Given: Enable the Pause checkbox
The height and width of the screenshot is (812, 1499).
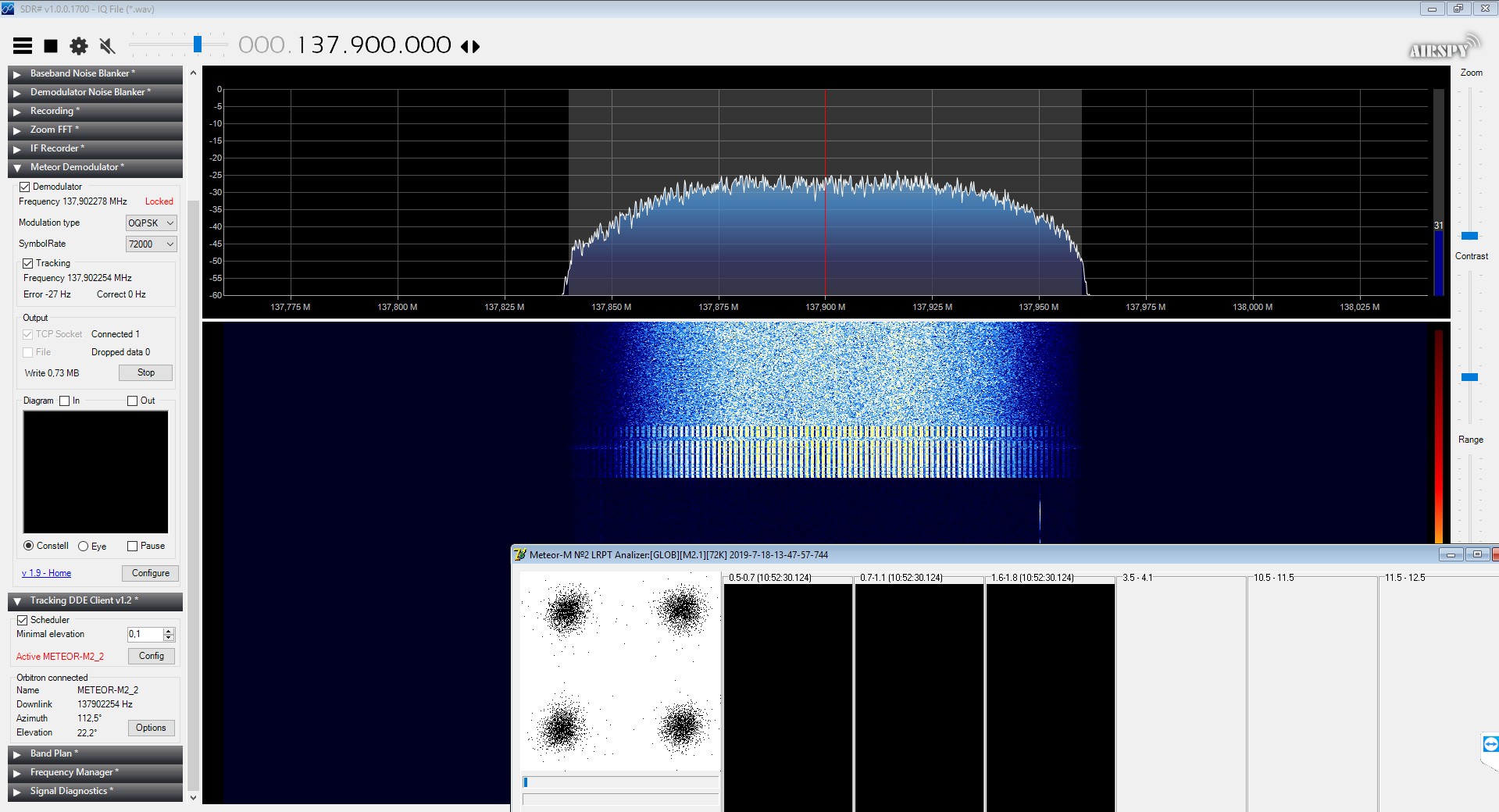Looking at the screenshot, I should [132, 546].
